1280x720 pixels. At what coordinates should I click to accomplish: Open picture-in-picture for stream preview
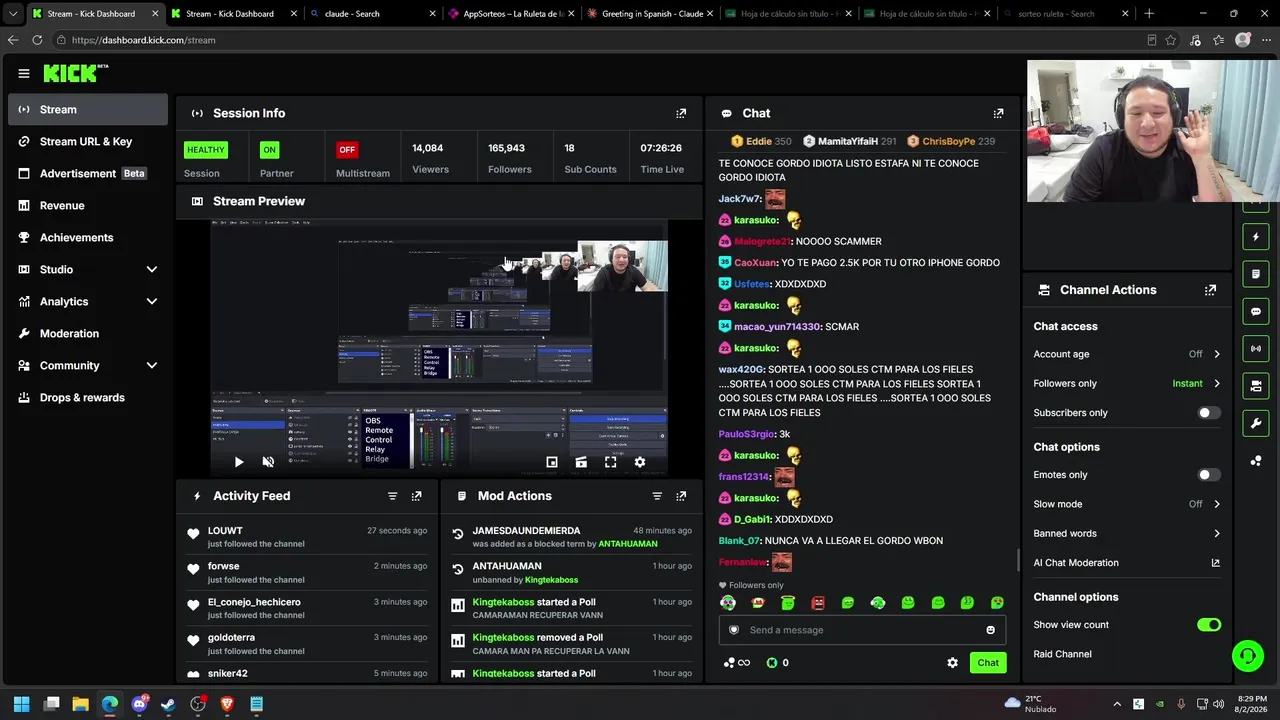click(551, 462)
